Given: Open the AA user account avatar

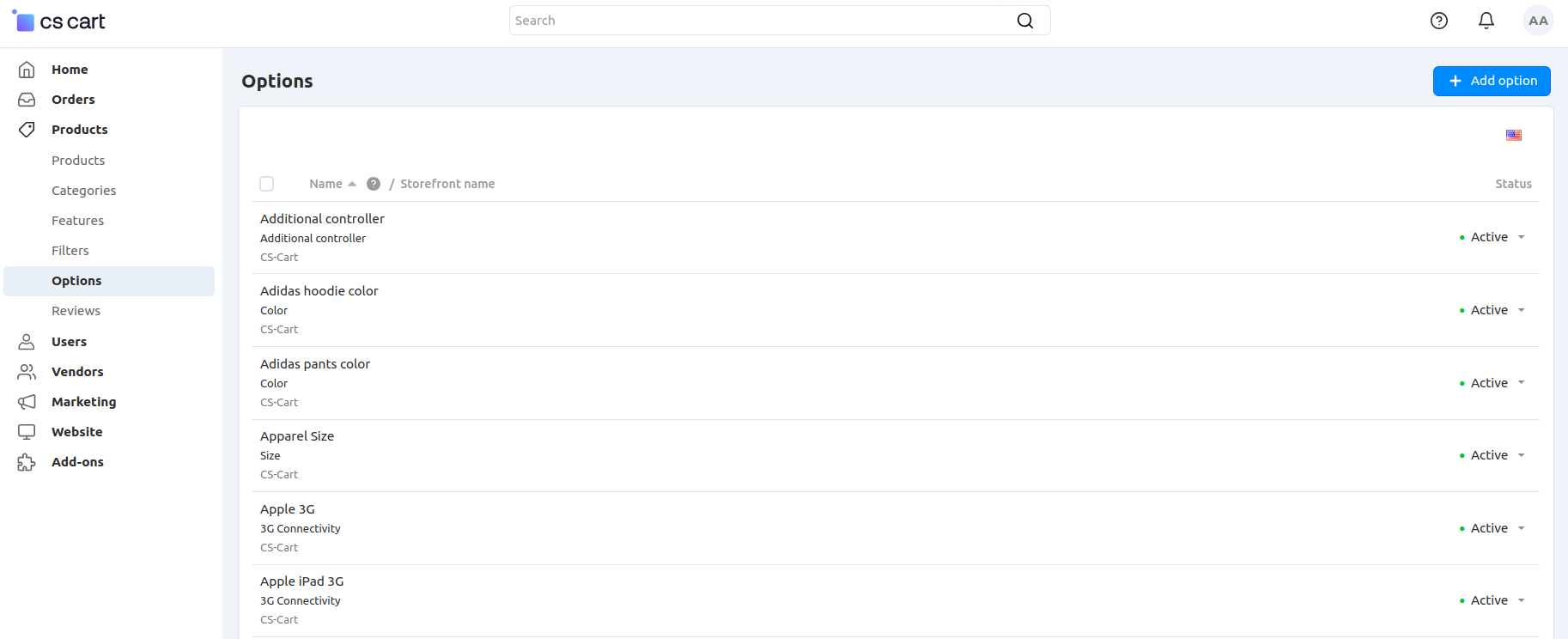Looking at the screenshot, I should [x=1538, y=21].
